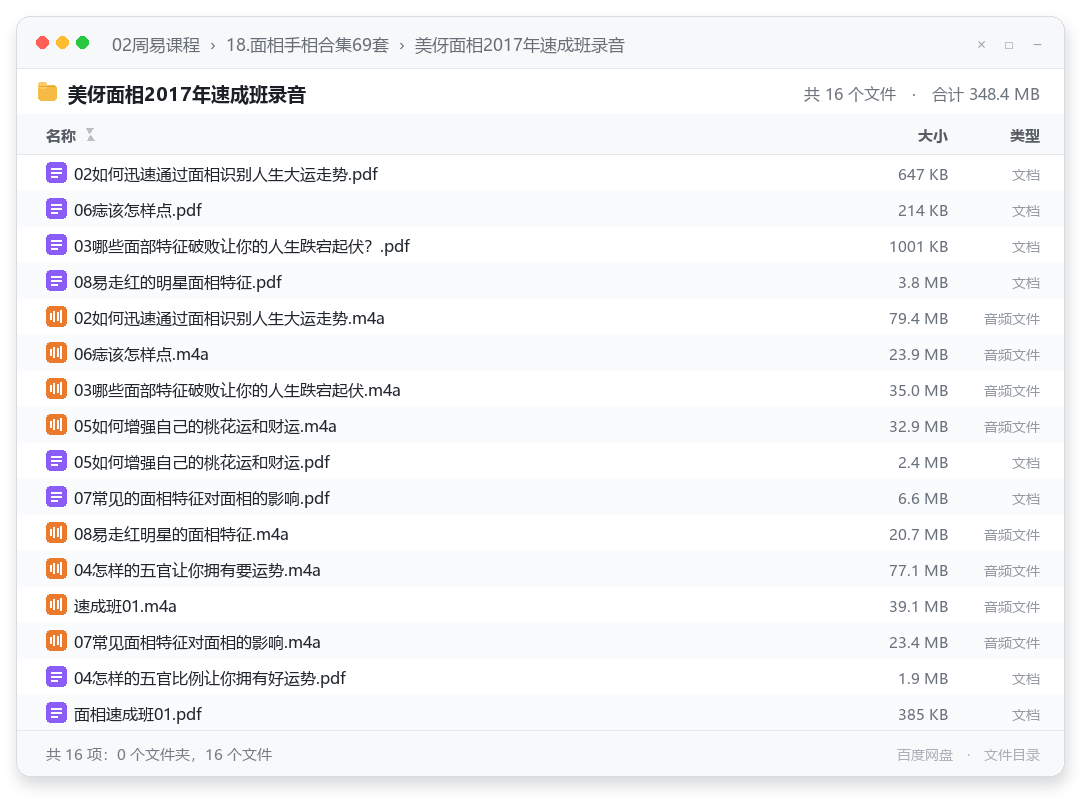Click the 共 16 项 status summary text
This screenshot has width=1080, height=800.
[x=158, y=755]
